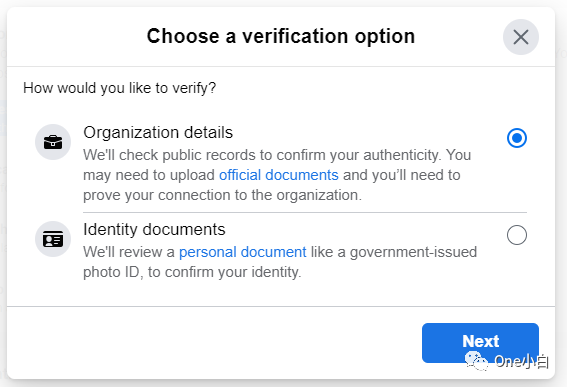Click the One小白 watermark text
The height and width of the screenshot is (387, 567).
[x=521, y=361]
